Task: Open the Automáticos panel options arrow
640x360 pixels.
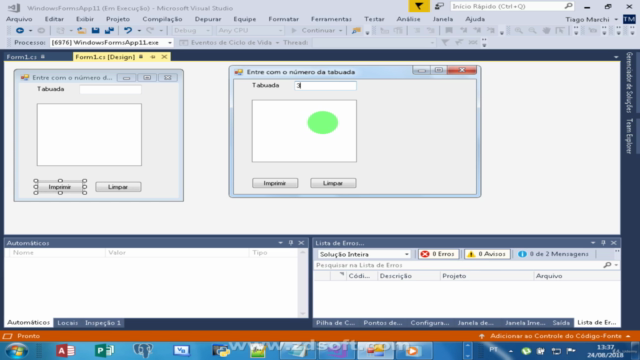Action: 280,243
